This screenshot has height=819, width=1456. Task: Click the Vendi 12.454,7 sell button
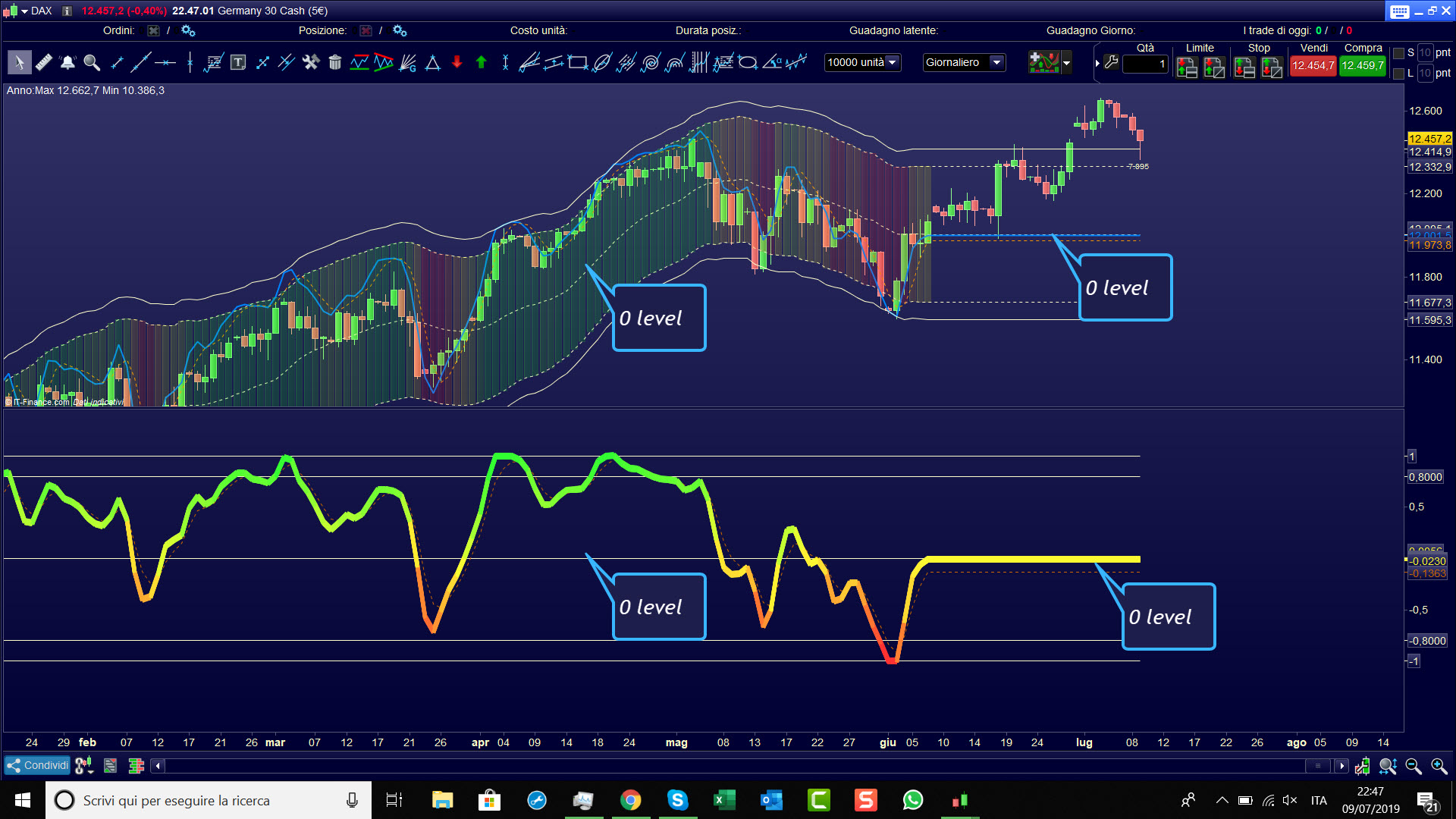pos(1313,65)
